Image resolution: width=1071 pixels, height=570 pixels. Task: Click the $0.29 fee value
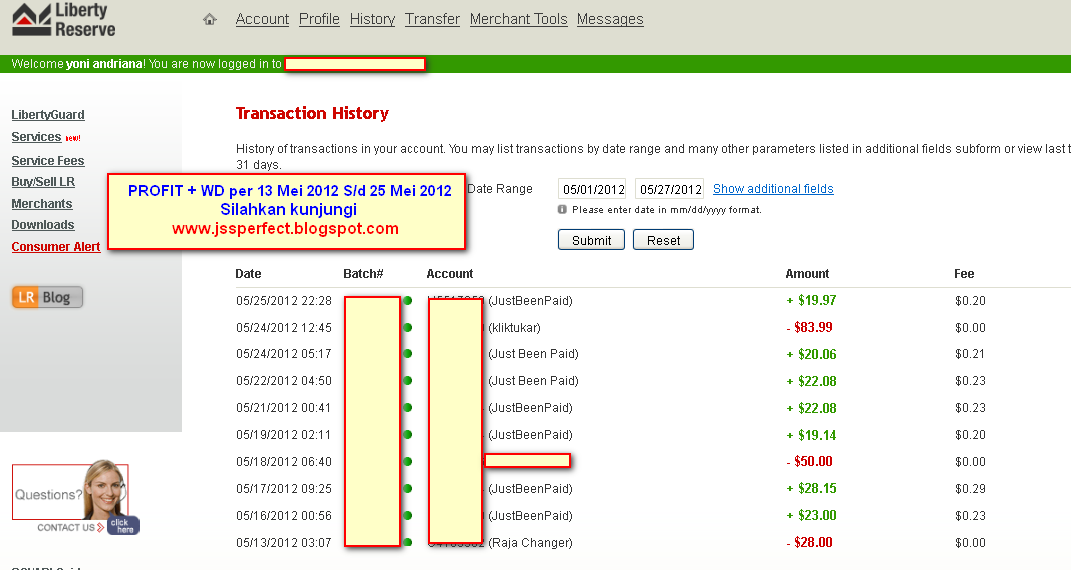pos(971,489)
